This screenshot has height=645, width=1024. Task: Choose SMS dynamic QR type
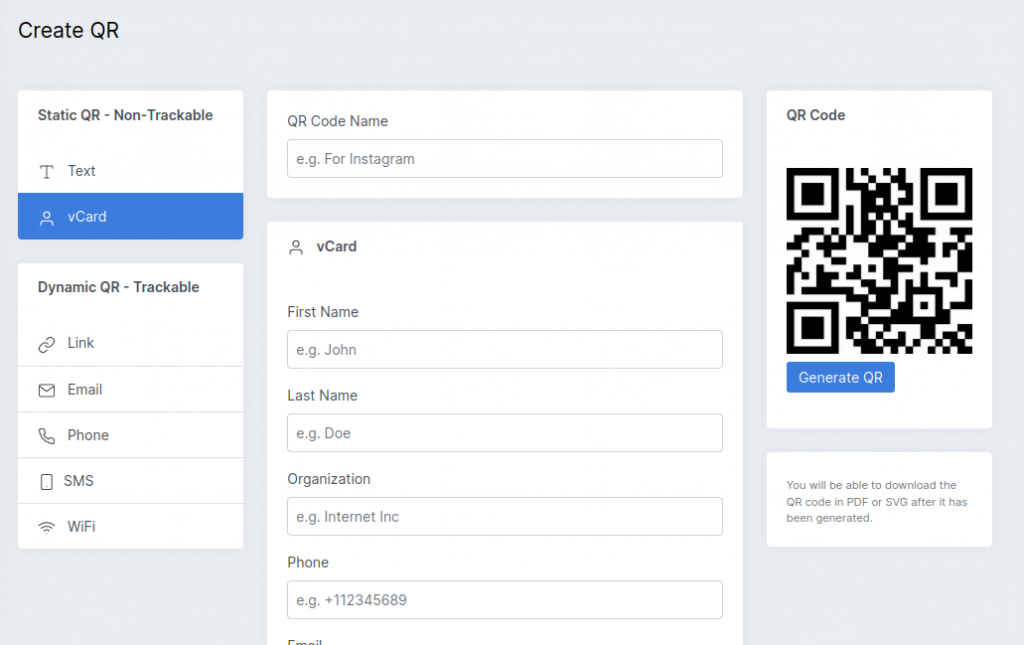point(131,480)
